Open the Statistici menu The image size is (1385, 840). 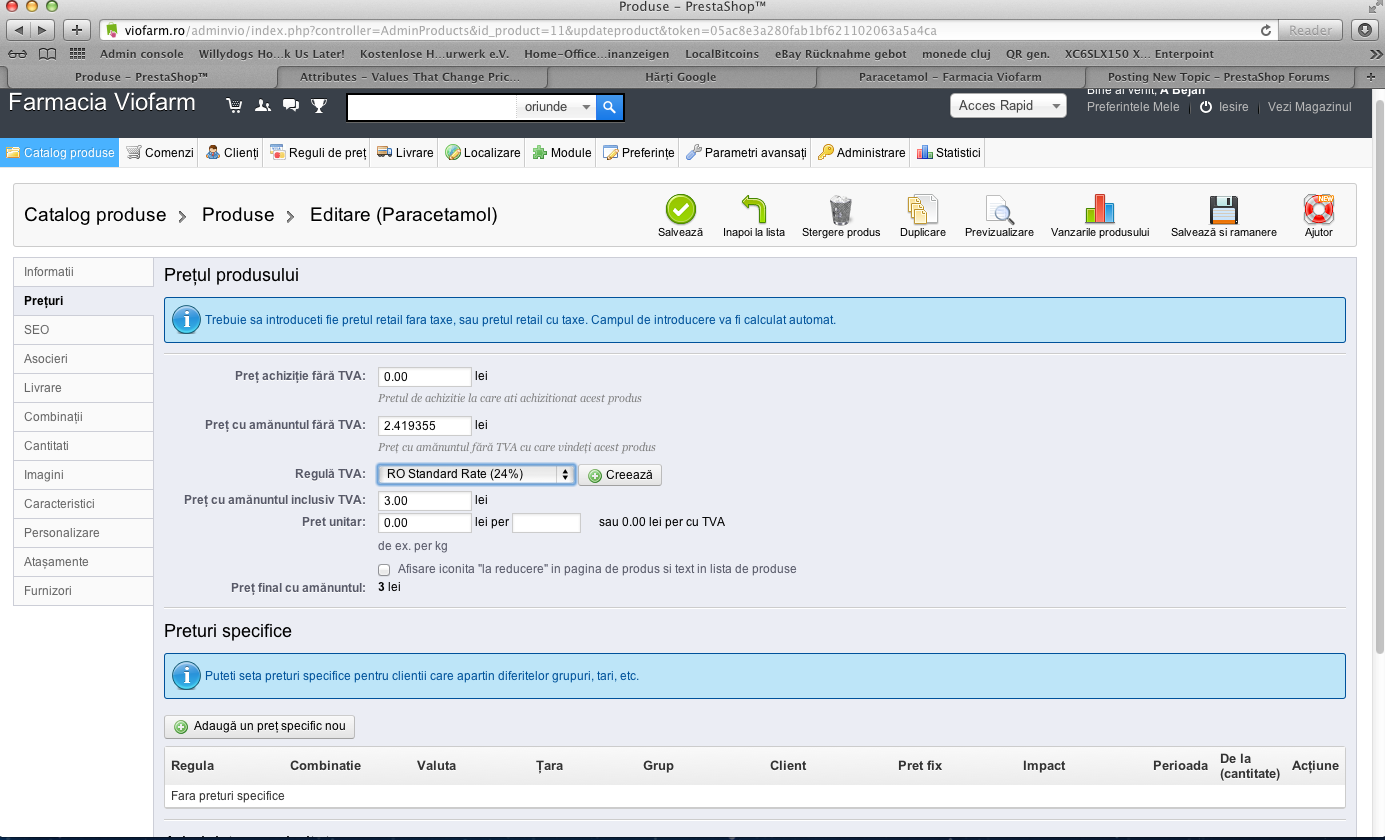coord(948,153)
